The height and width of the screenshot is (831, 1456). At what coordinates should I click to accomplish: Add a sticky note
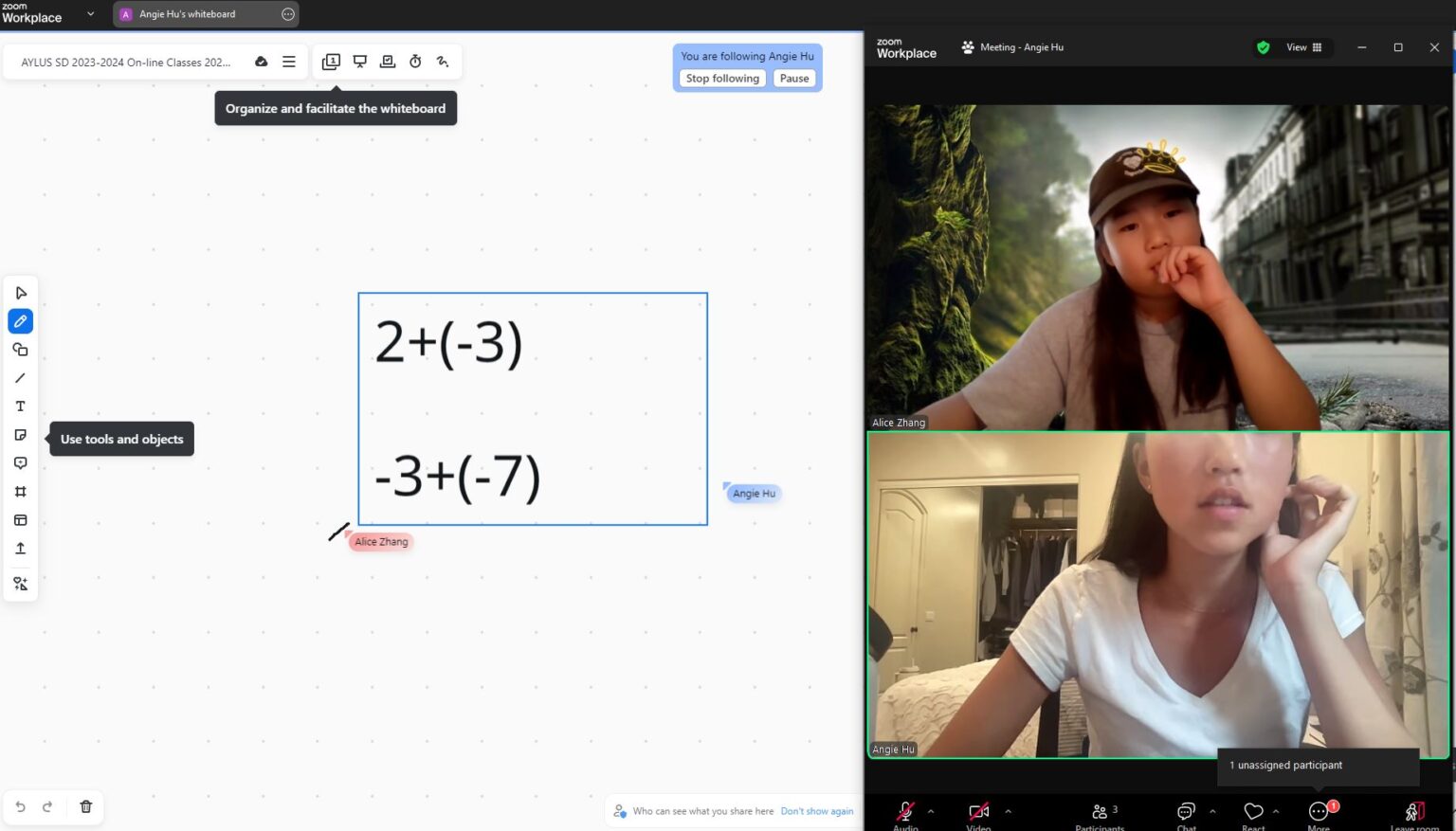click(20, 435)
